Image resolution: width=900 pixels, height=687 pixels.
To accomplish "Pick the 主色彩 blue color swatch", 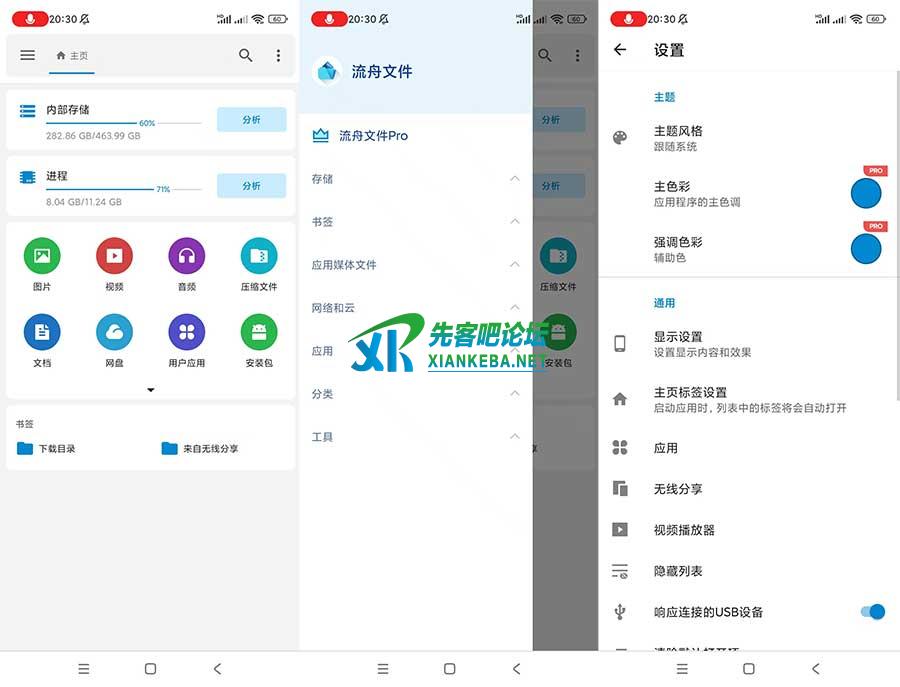I will [x=866, y=193].
